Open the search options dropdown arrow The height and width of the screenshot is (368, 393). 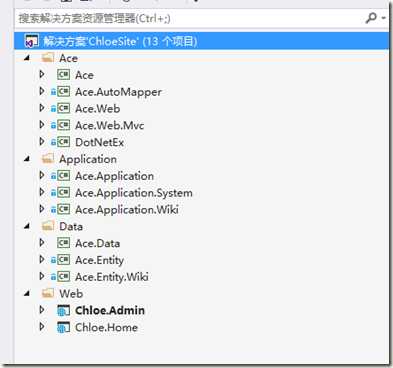pos(384,18)
